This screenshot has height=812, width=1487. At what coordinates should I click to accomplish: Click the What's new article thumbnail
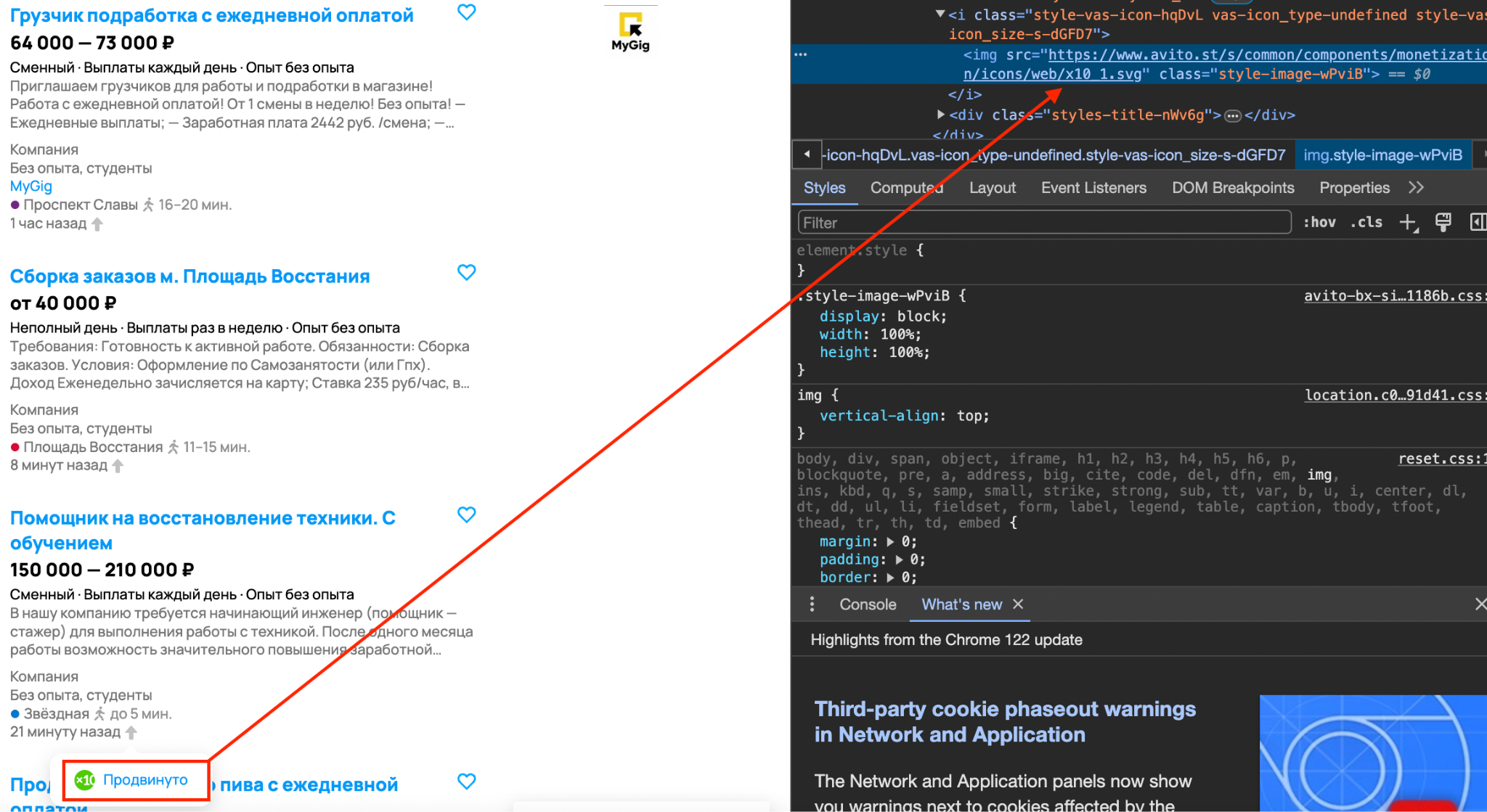click(1373, 753)
